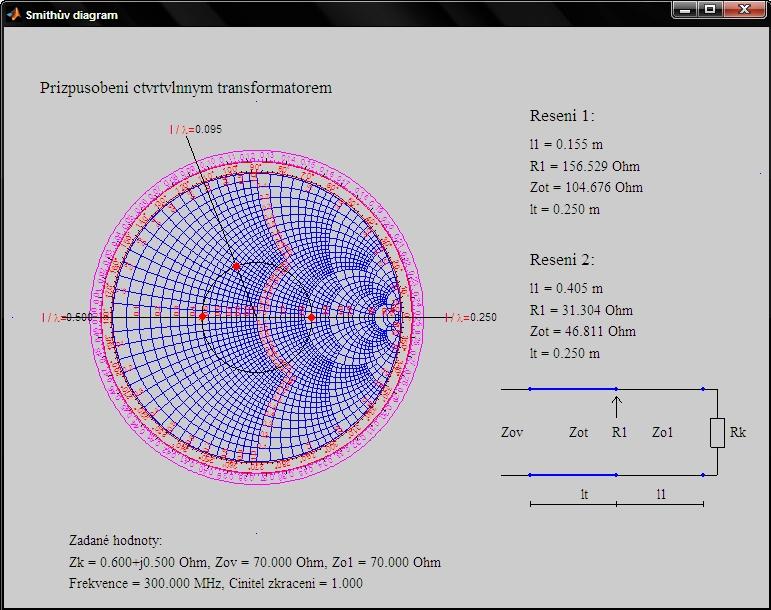Click the 'l/λ=0.095' label above the chart
The height and width of the screenshot is (610, 771).
pyautogui.click(x=196, y=129)
